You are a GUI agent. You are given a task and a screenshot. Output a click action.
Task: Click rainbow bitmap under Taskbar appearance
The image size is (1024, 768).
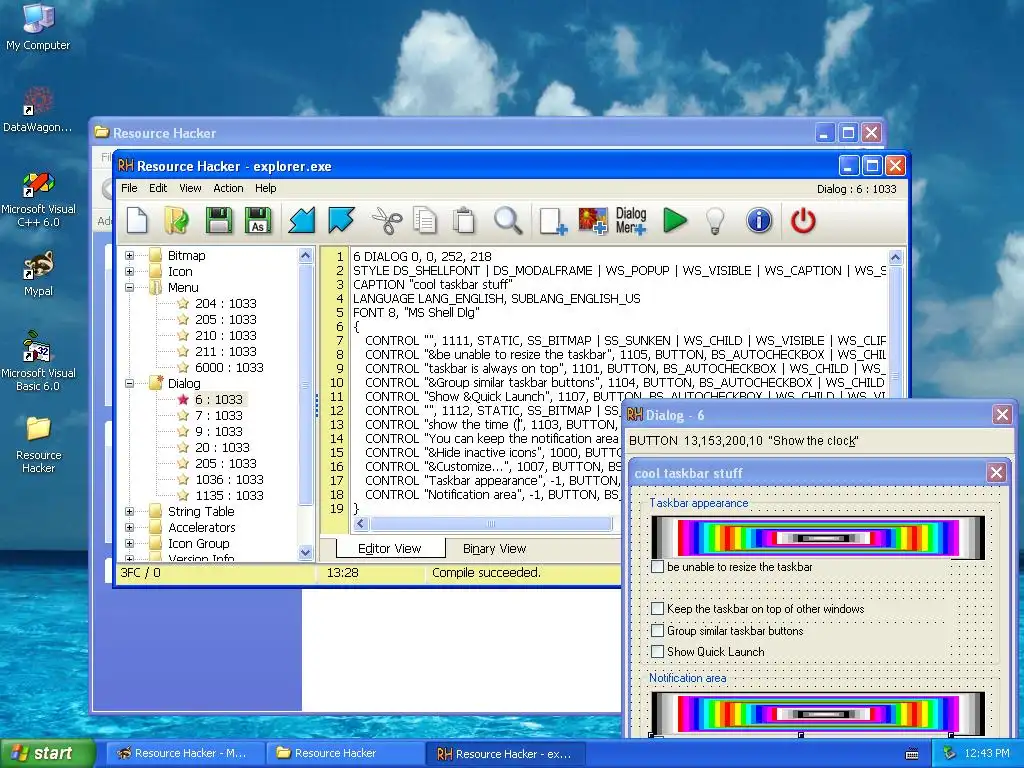(x=818, y=537)
